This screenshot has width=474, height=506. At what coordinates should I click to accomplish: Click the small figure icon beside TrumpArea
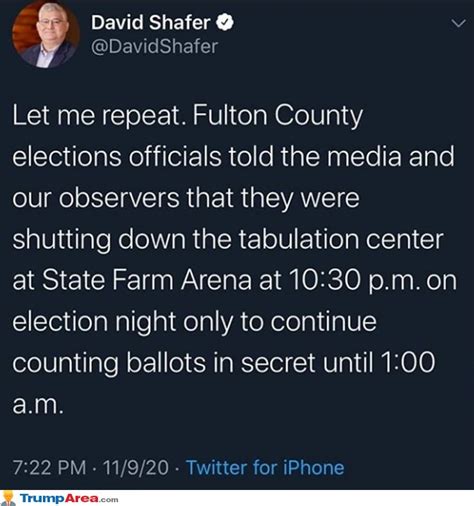coord(8,498)
